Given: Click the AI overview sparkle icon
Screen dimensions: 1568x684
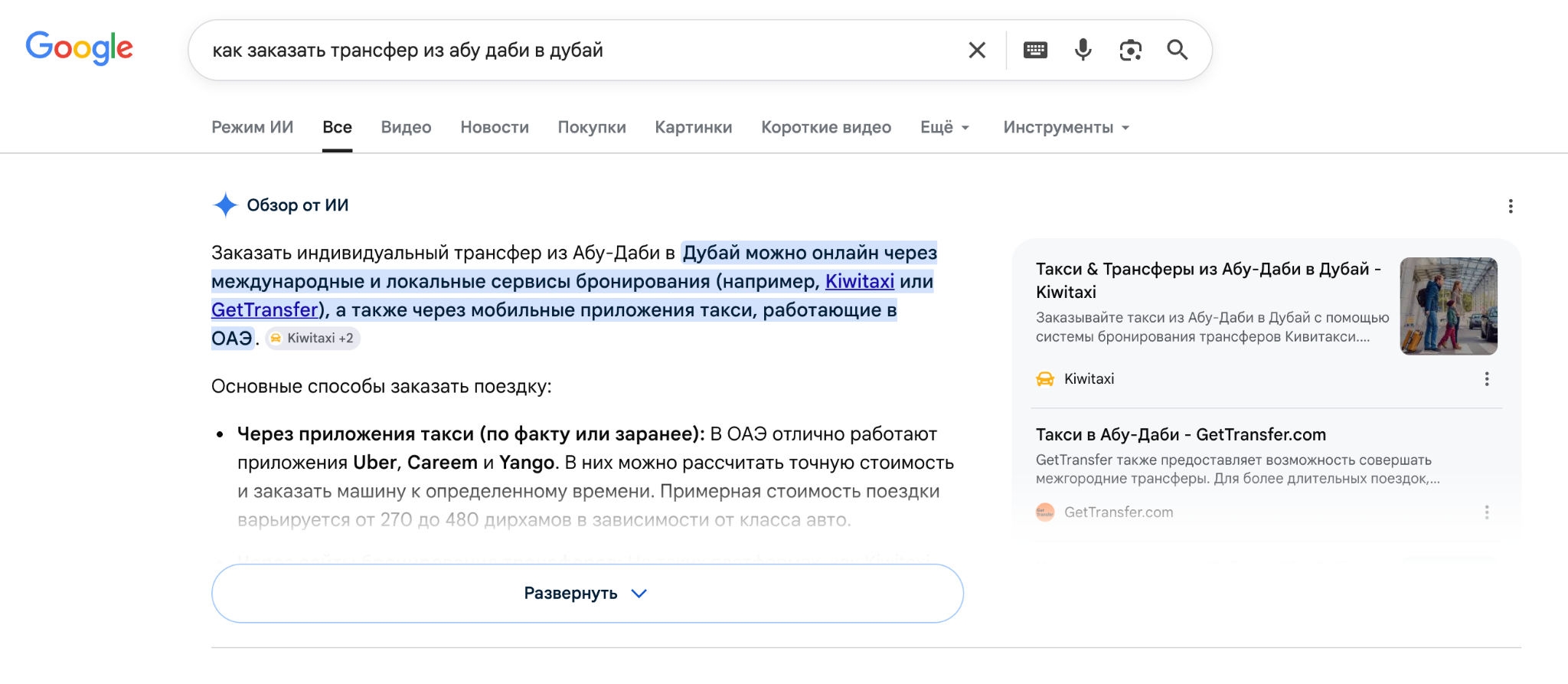Looking at the screenshot, I should point(225,205).
